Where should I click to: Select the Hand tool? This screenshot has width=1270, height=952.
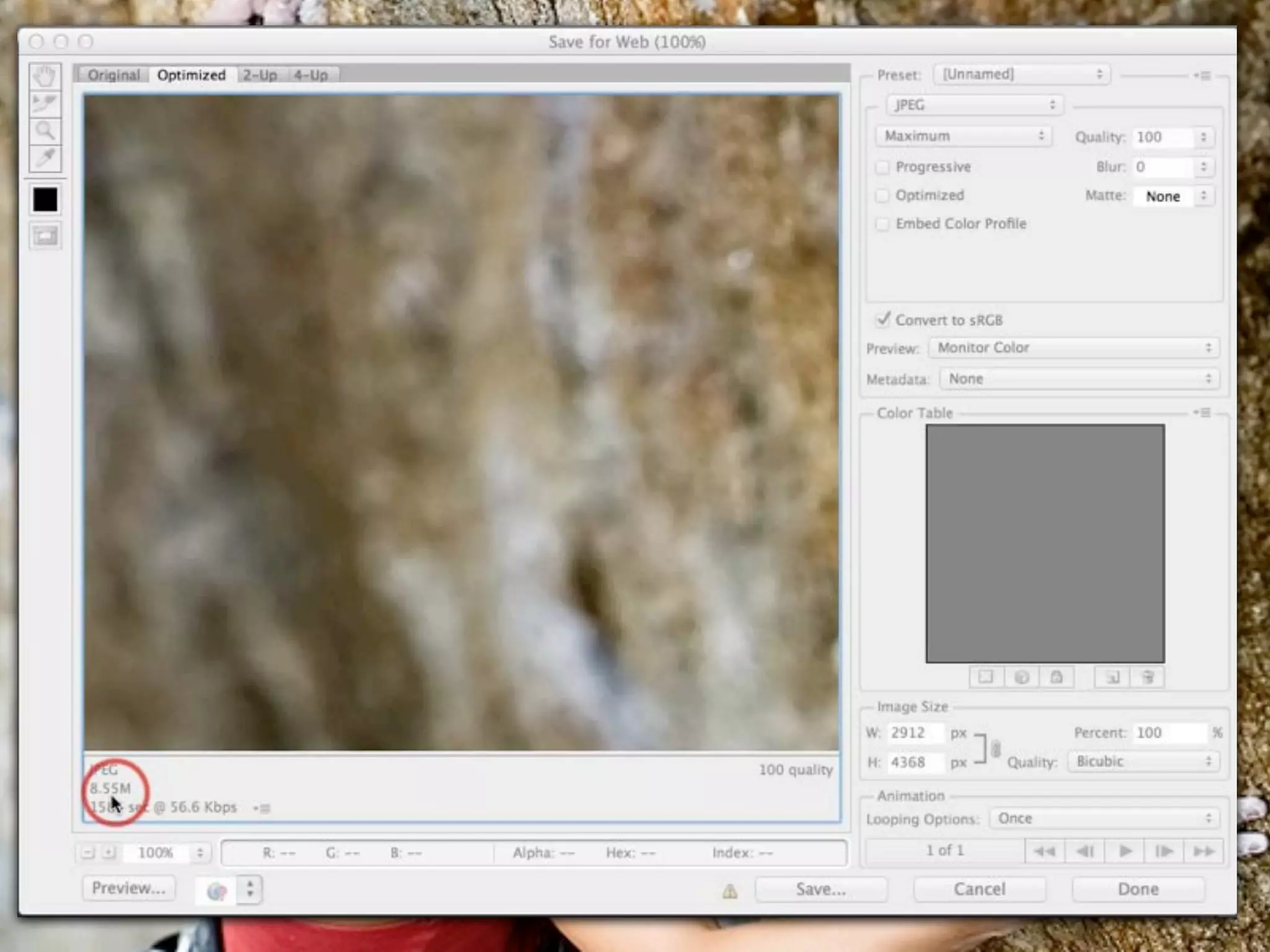click(x=45, y=77)
